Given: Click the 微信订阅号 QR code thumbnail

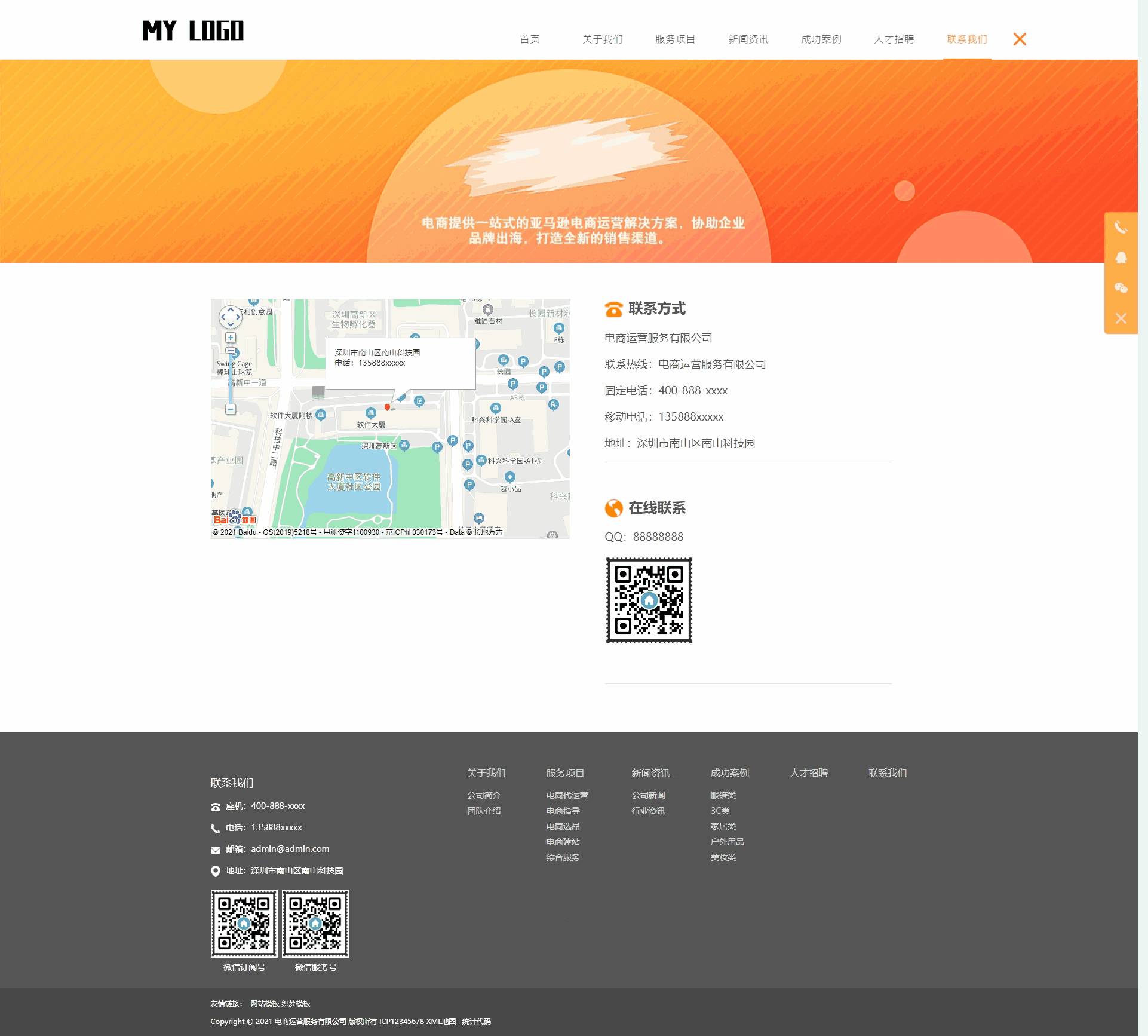Looking at the screenshot, I should (x=244, y=923).
